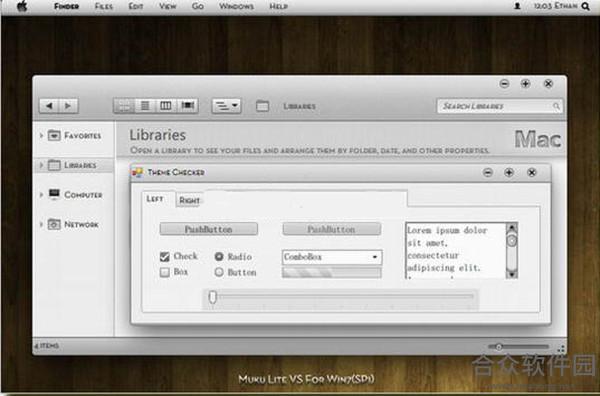Switch to the Right tab

tap(189, 200)
